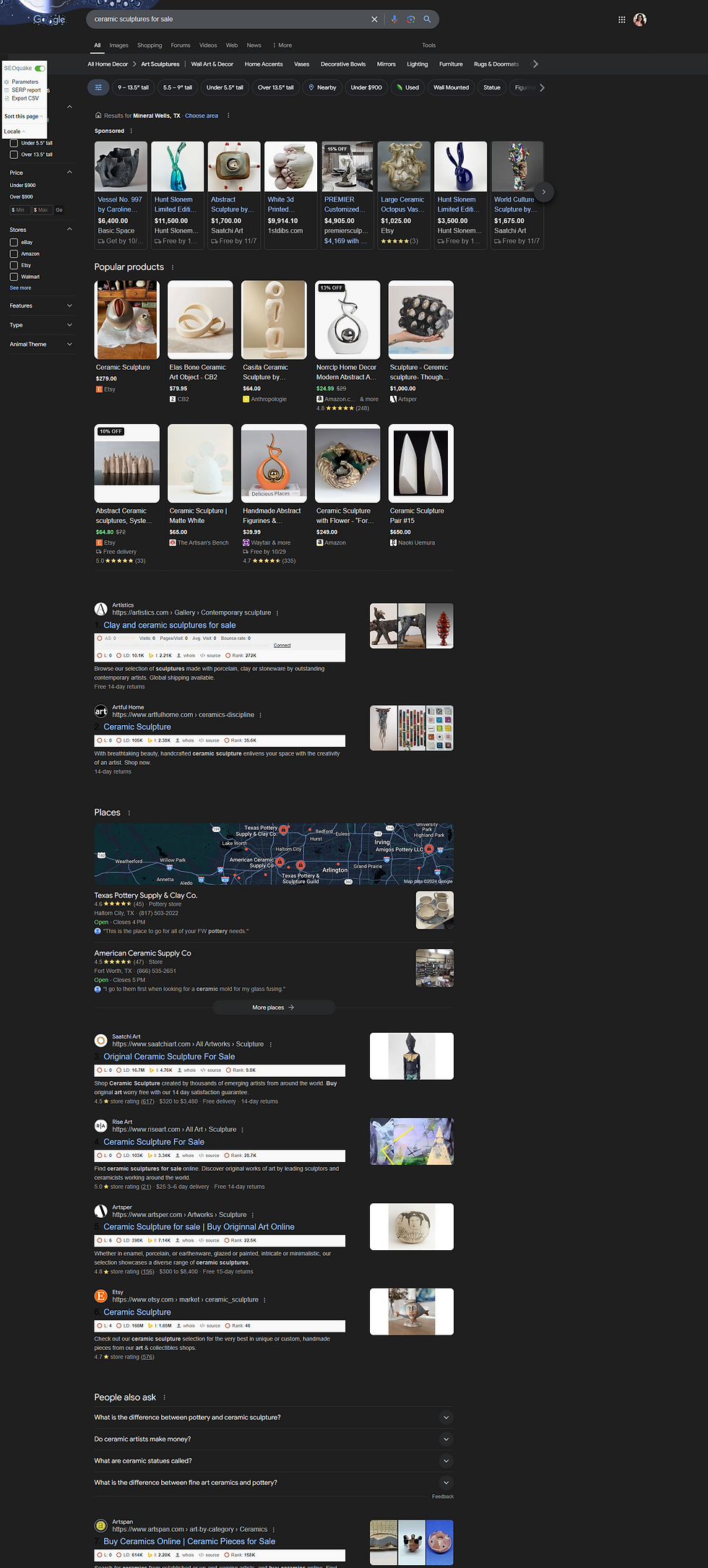This screenshot has width=708, height=1568.
Task: Check the Amazon store checkbox
Action: (14, 254)
